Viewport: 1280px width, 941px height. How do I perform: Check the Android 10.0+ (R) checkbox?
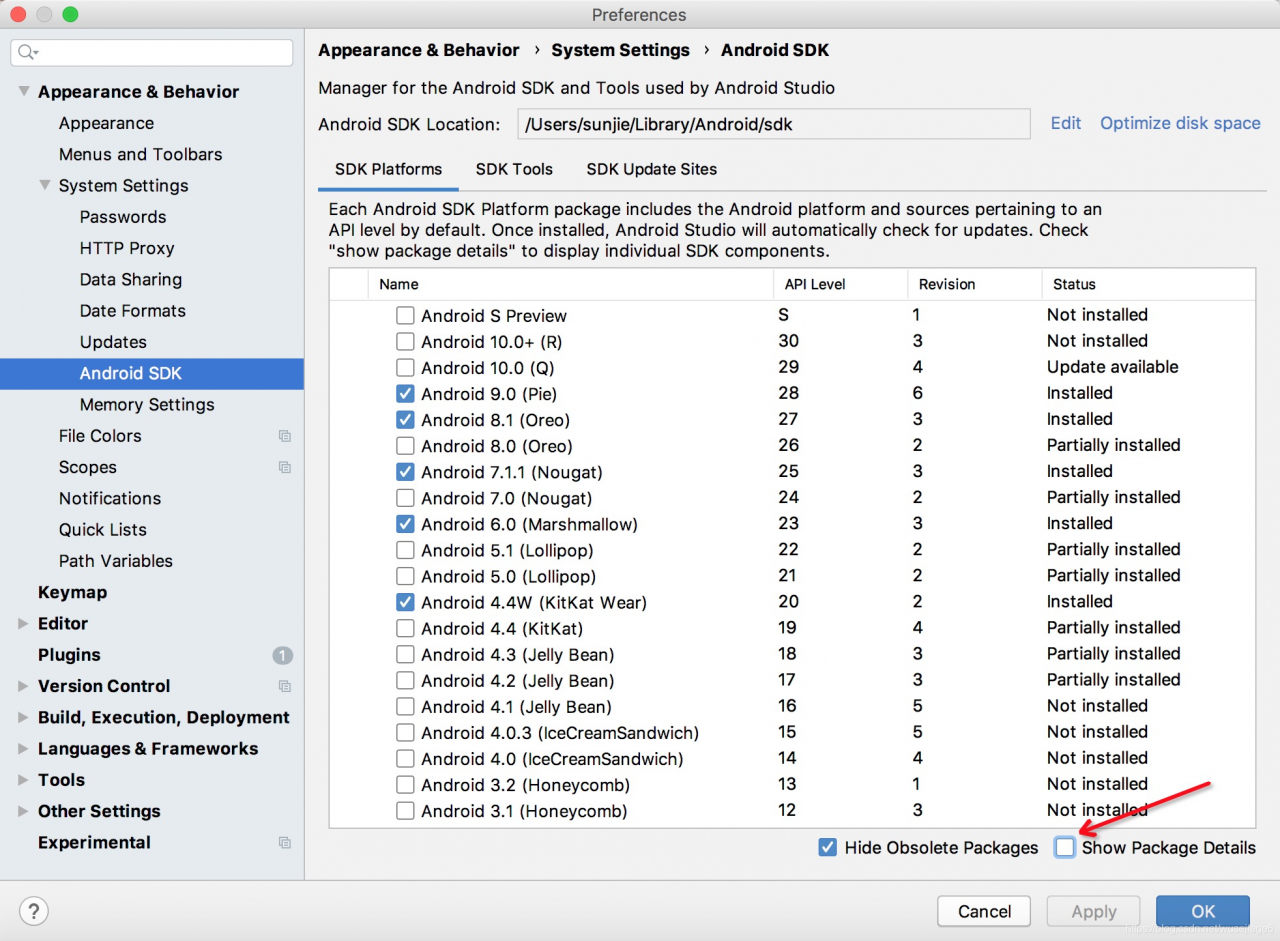(405, 341)
